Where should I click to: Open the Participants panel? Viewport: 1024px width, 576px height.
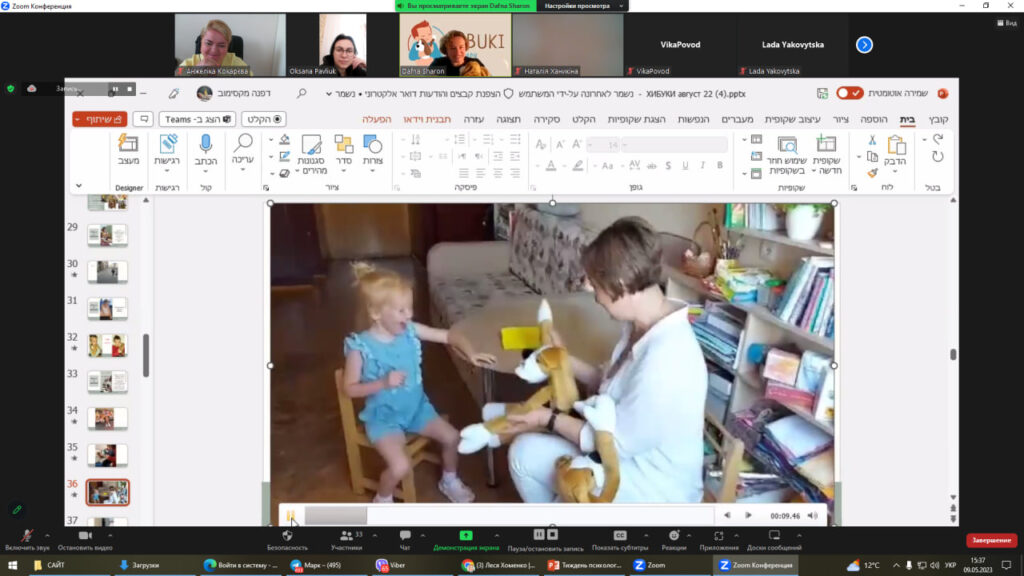(346, 536)
